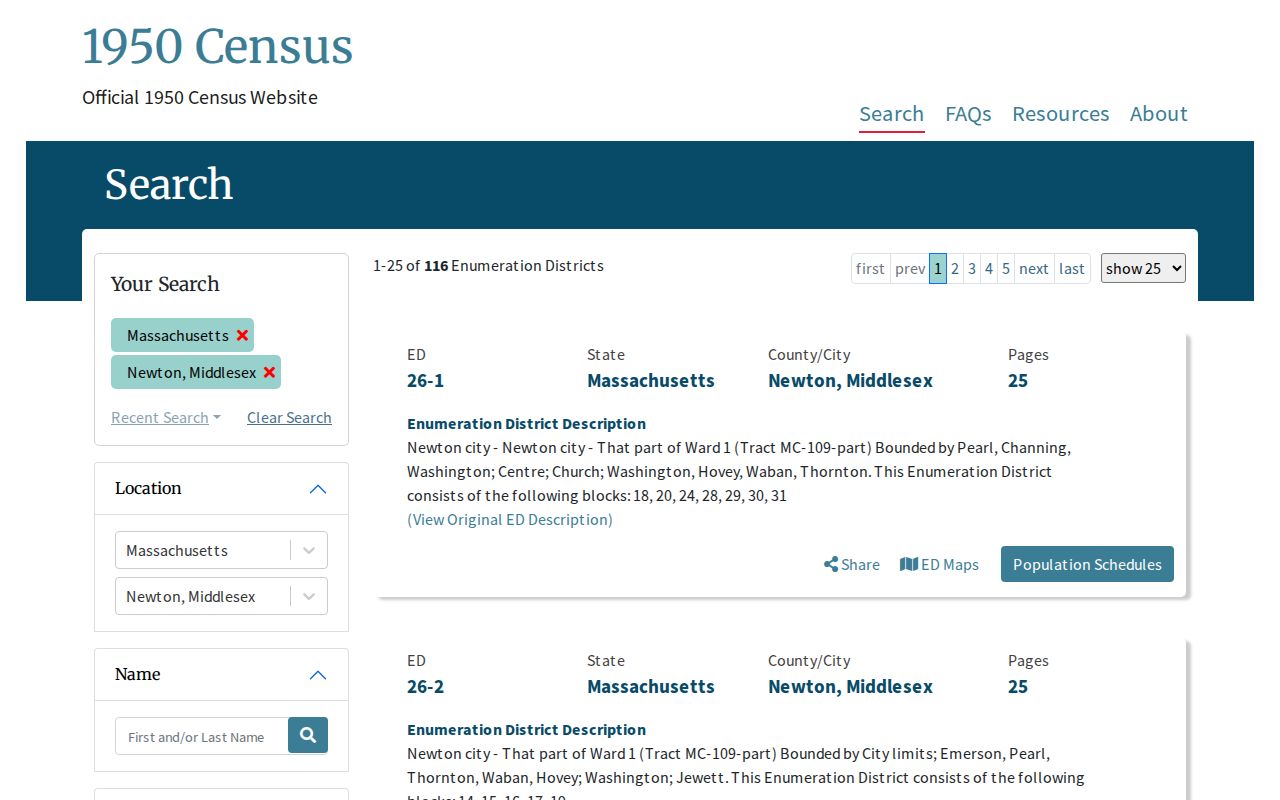Open the Resources menu item
1280x800 pixels.
click(1060, 114)
